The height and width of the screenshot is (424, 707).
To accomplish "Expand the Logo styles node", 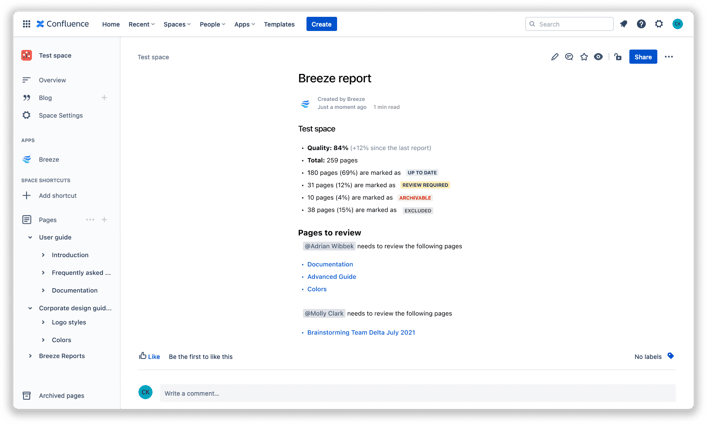I will tap(43, 322).
